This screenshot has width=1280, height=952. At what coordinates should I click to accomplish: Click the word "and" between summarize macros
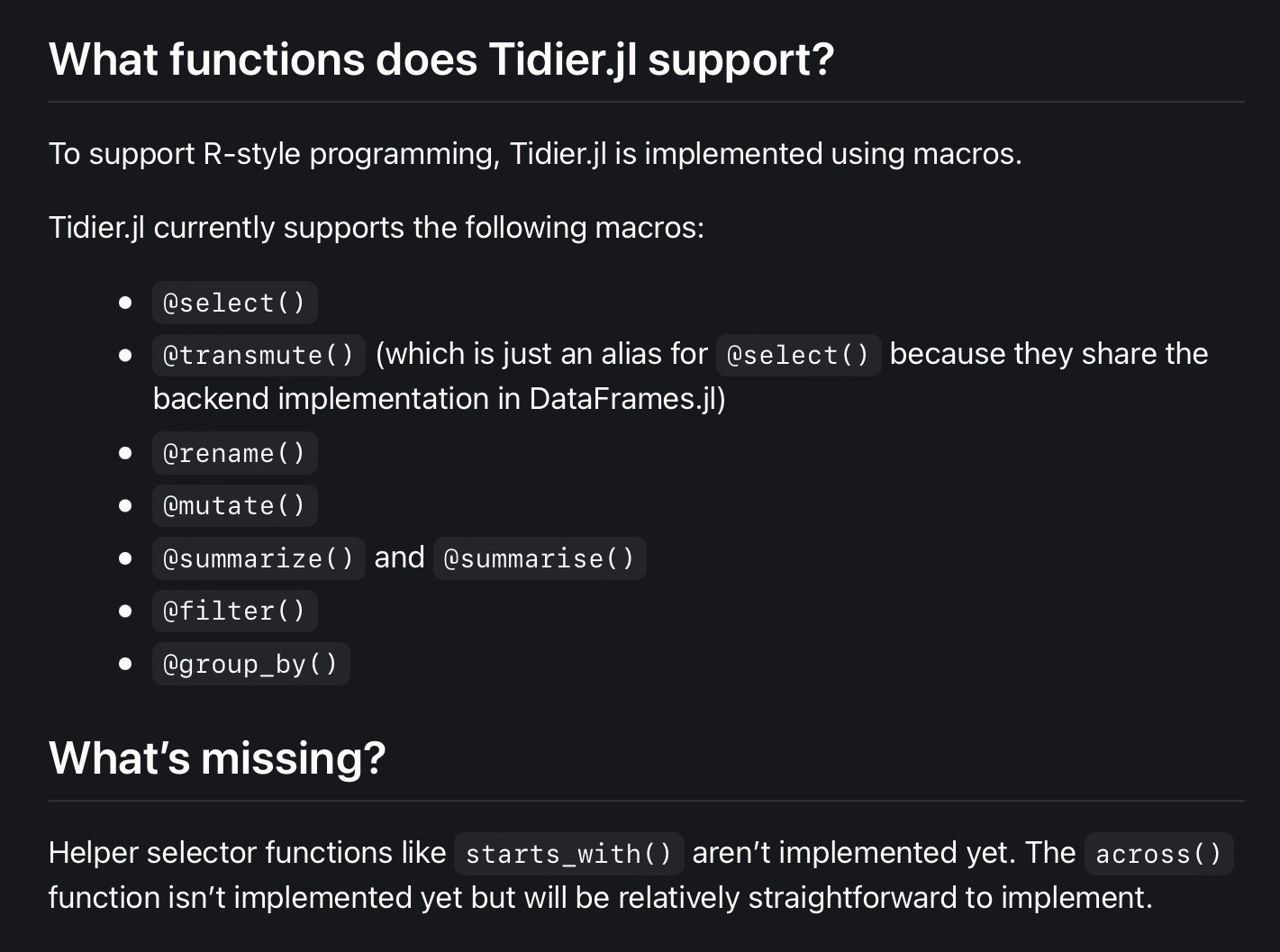(399, 558)
